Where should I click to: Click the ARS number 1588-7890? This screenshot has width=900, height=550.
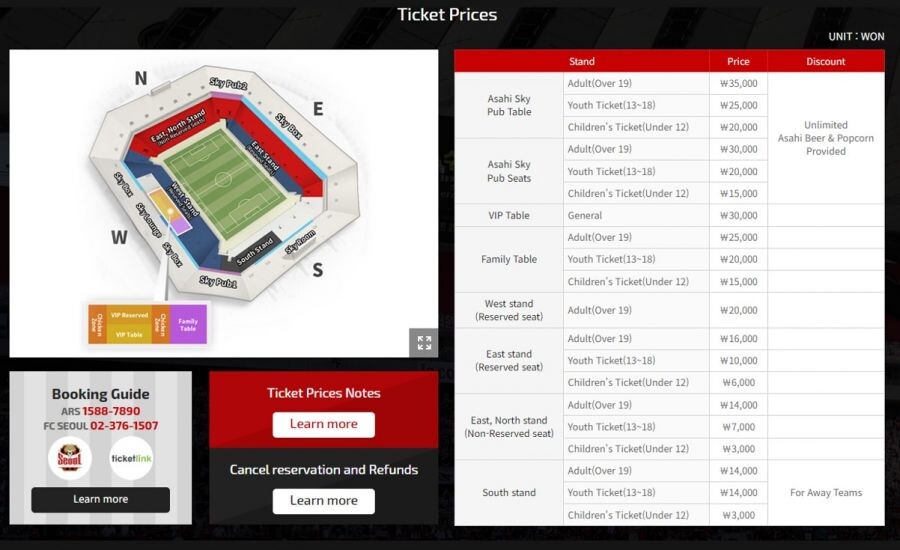click(x=111, y=411)
